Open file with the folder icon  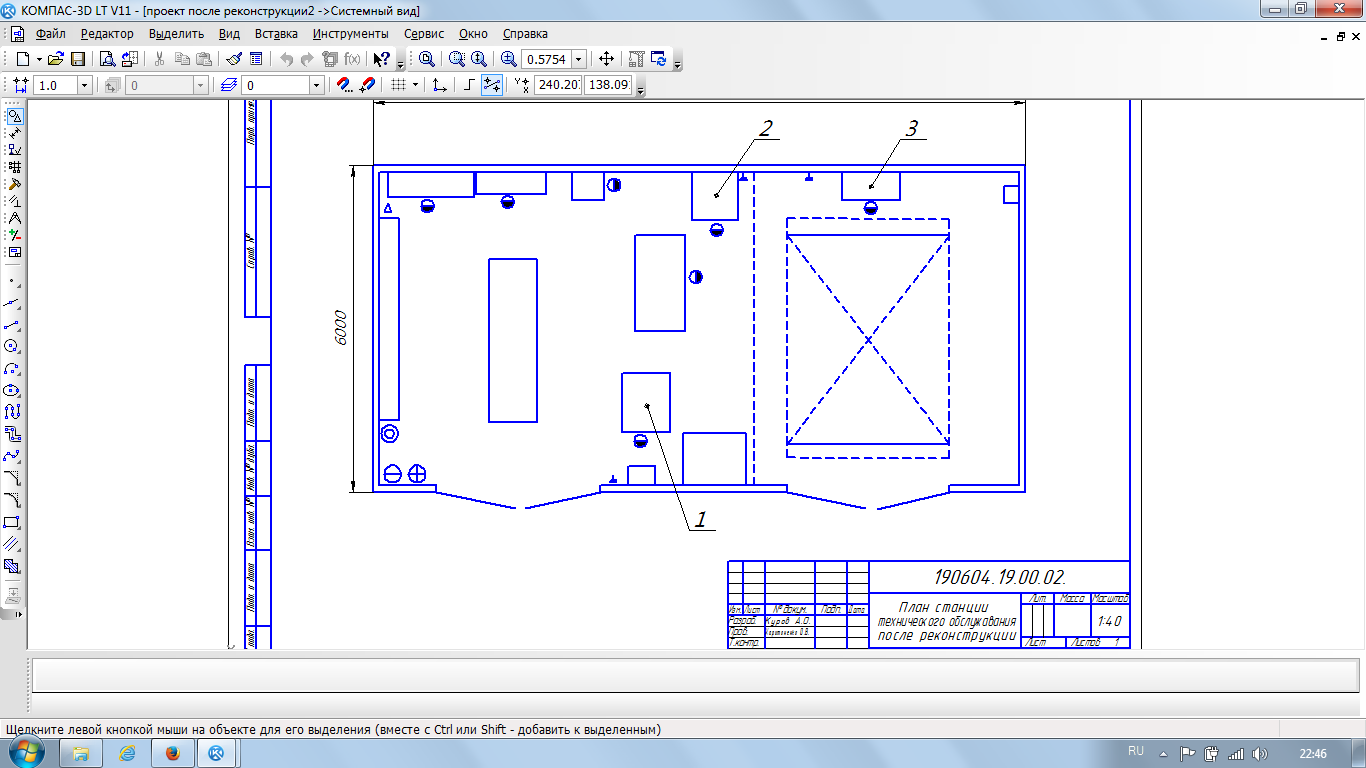pyautogui.click(x=56, y=60)
